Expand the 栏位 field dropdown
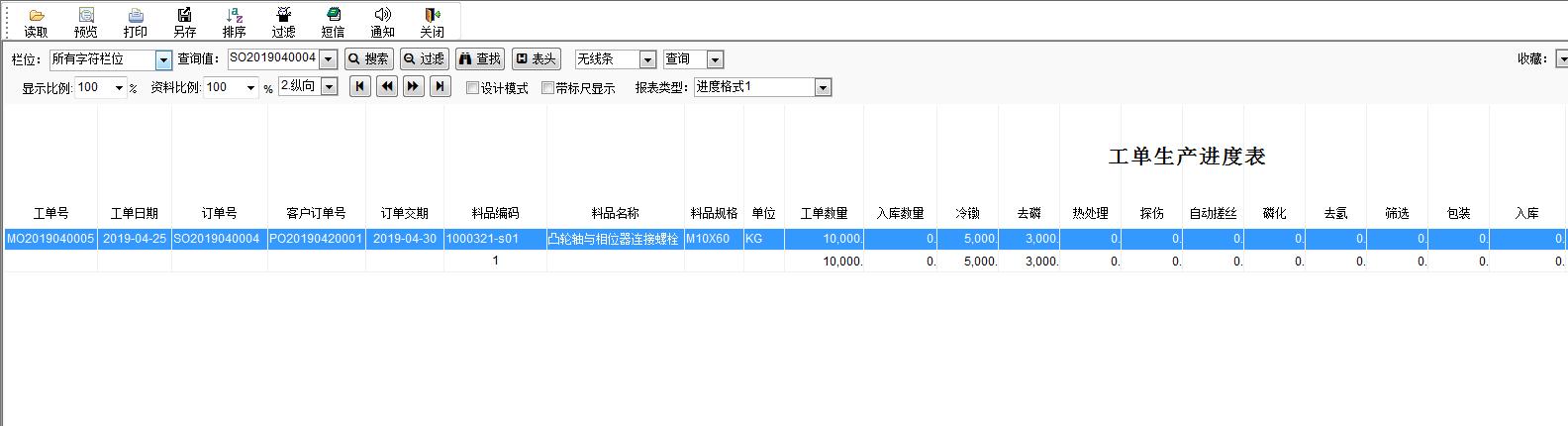Screen dimensions: 1568x426 coord(163,60)
